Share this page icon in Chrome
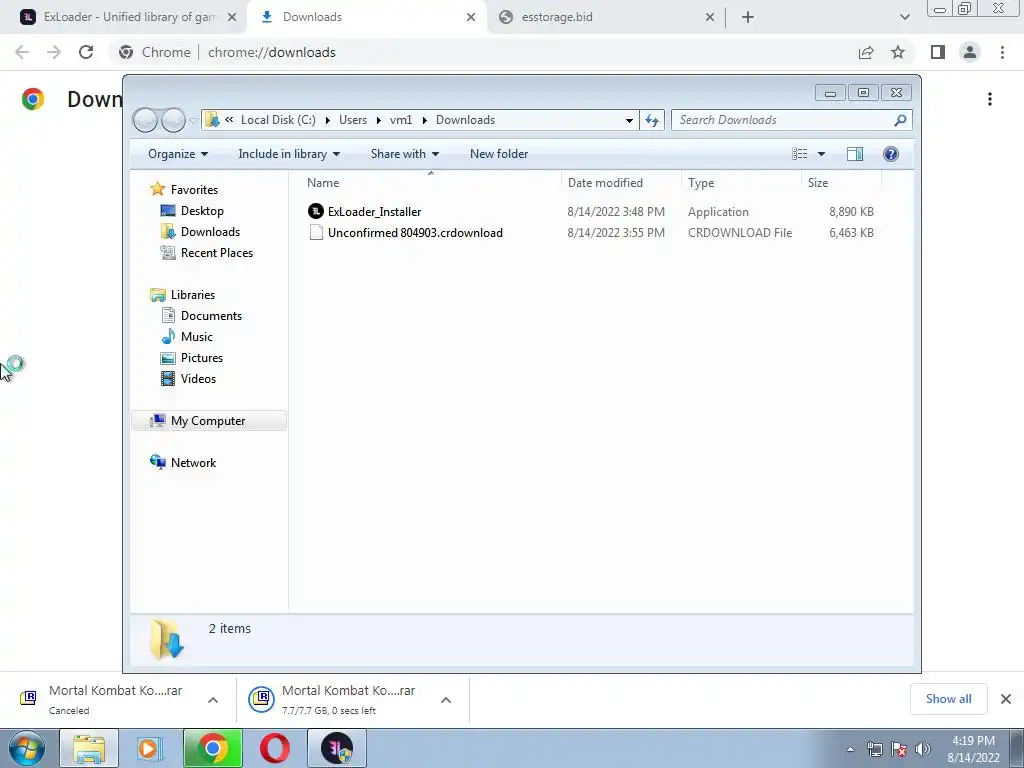Image resolution: width=1024 pixels, height=768 pixels. (866, 52)
